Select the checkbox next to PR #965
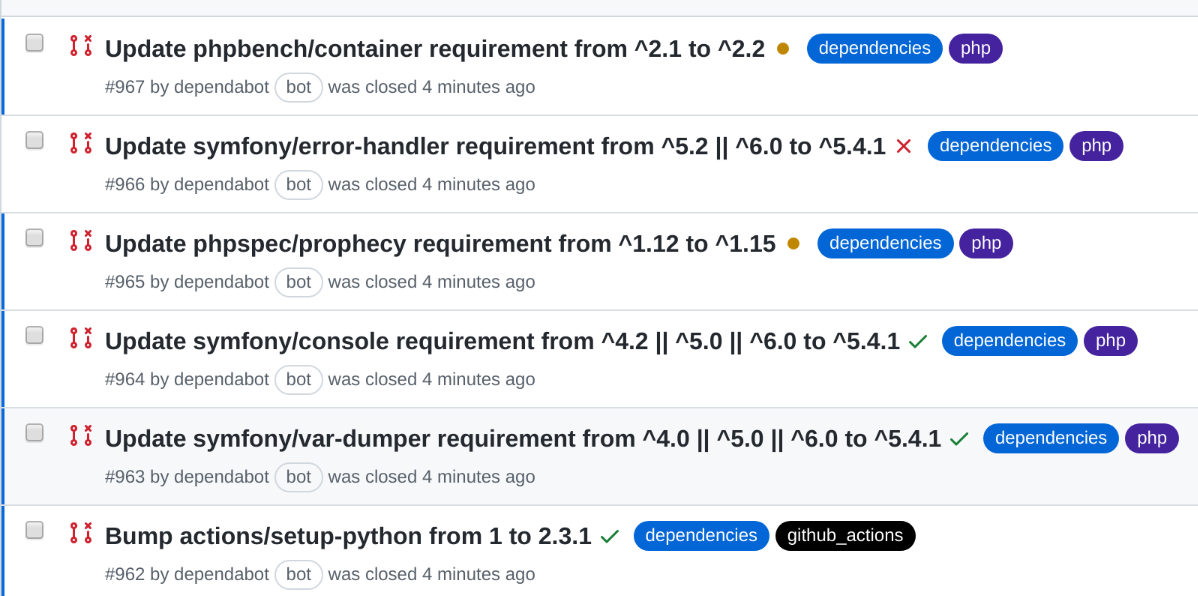Image resolution: width=1198 pixels, height=596 pixels. point(34,237)
